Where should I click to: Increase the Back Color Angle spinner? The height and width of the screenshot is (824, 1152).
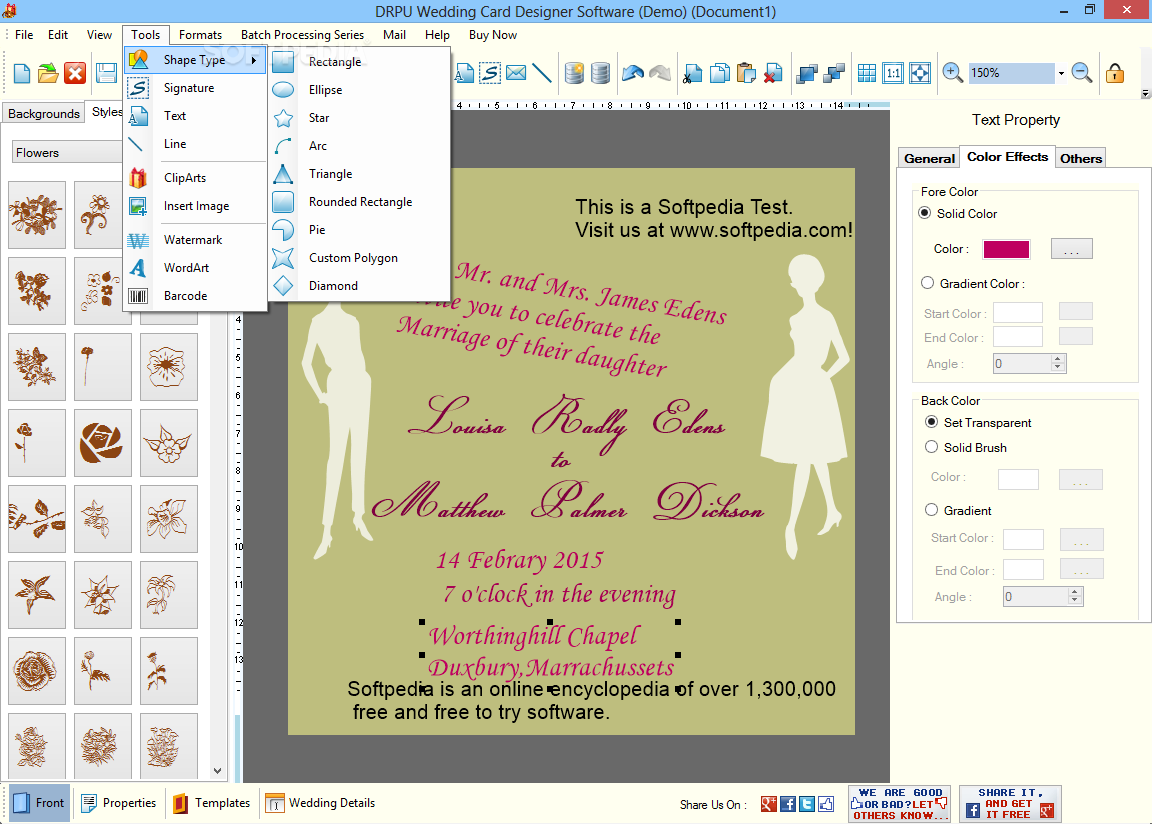1075,592
